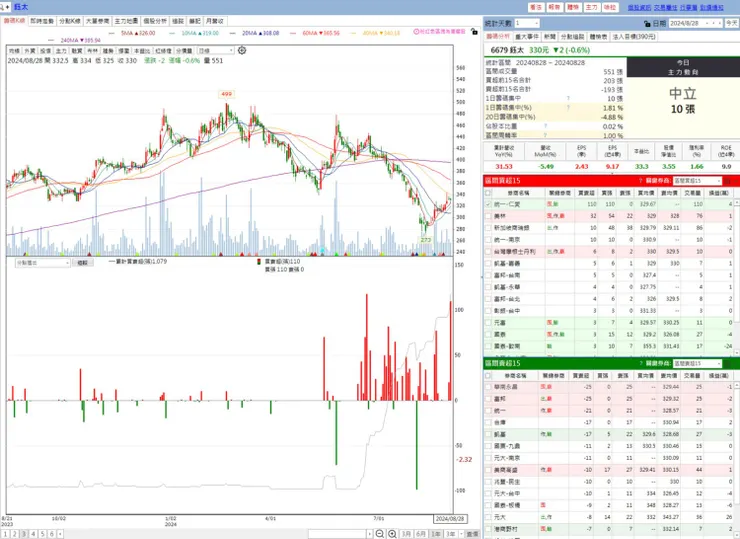Screen dimensions: 740x539
Task: Toggle select-all checkbox in buy list header
Action: pyautogui.click(x=488, y=193)
